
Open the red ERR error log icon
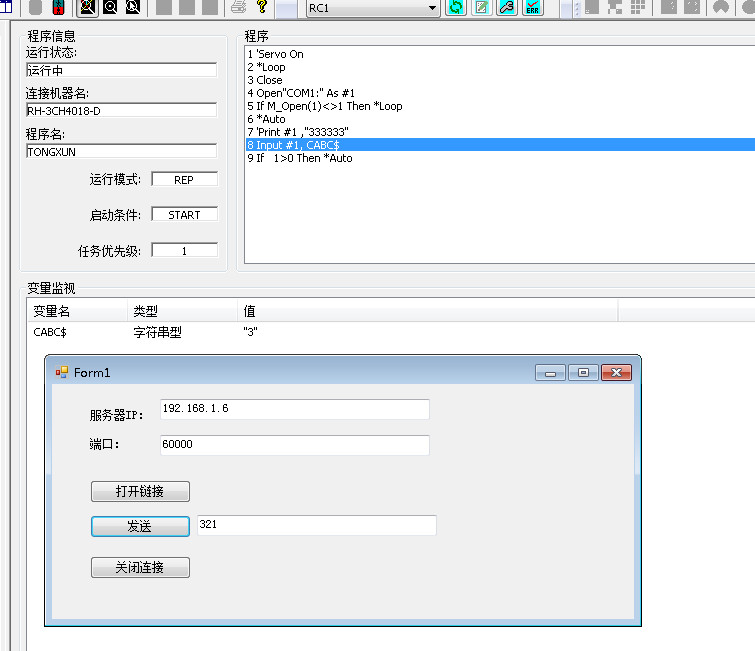(x=533, y=8)
